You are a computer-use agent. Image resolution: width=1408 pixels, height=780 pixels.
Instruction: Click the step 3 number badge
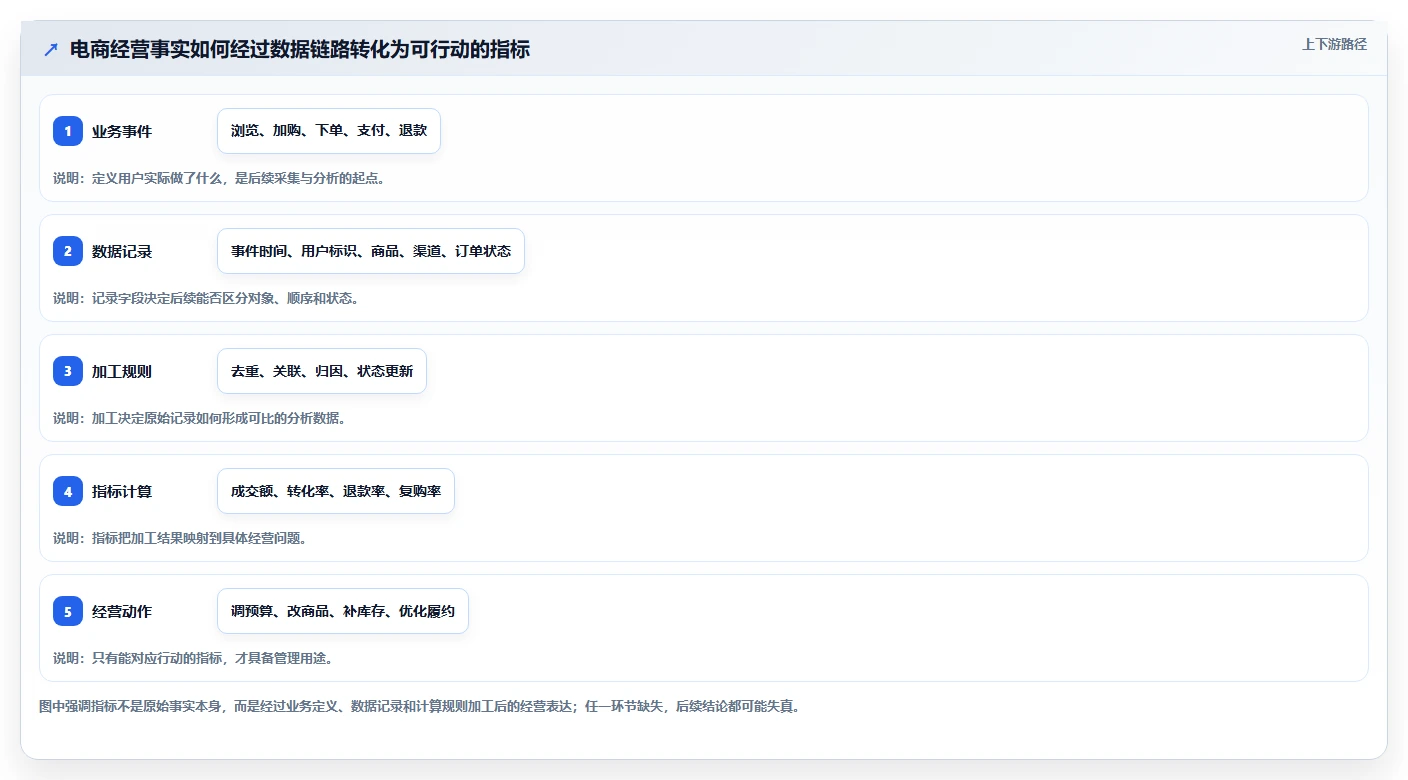pyautogui.click(x=68, y=371)
